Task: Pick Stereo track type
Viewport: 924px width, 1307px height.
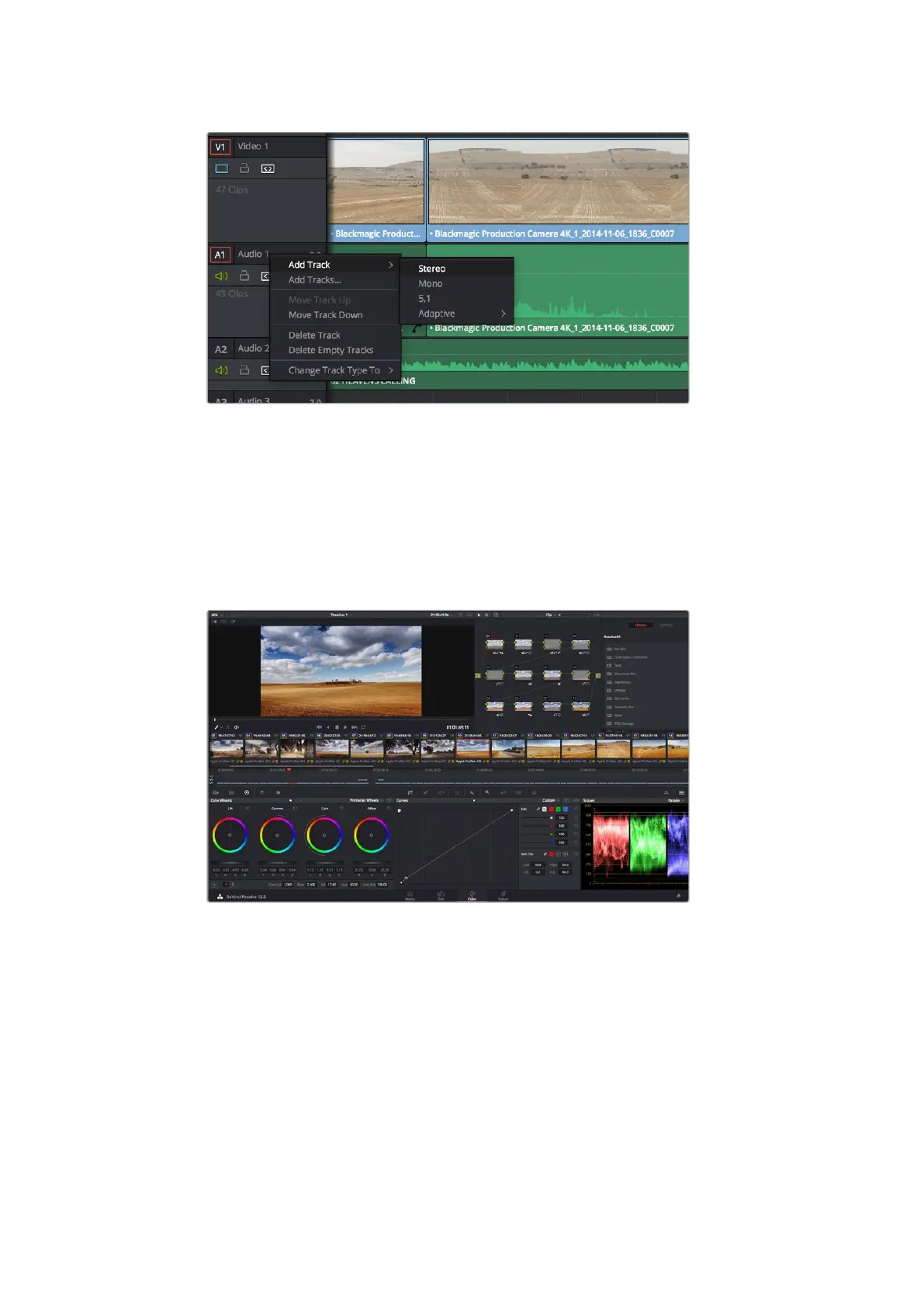Action: (x=457, y=269)
